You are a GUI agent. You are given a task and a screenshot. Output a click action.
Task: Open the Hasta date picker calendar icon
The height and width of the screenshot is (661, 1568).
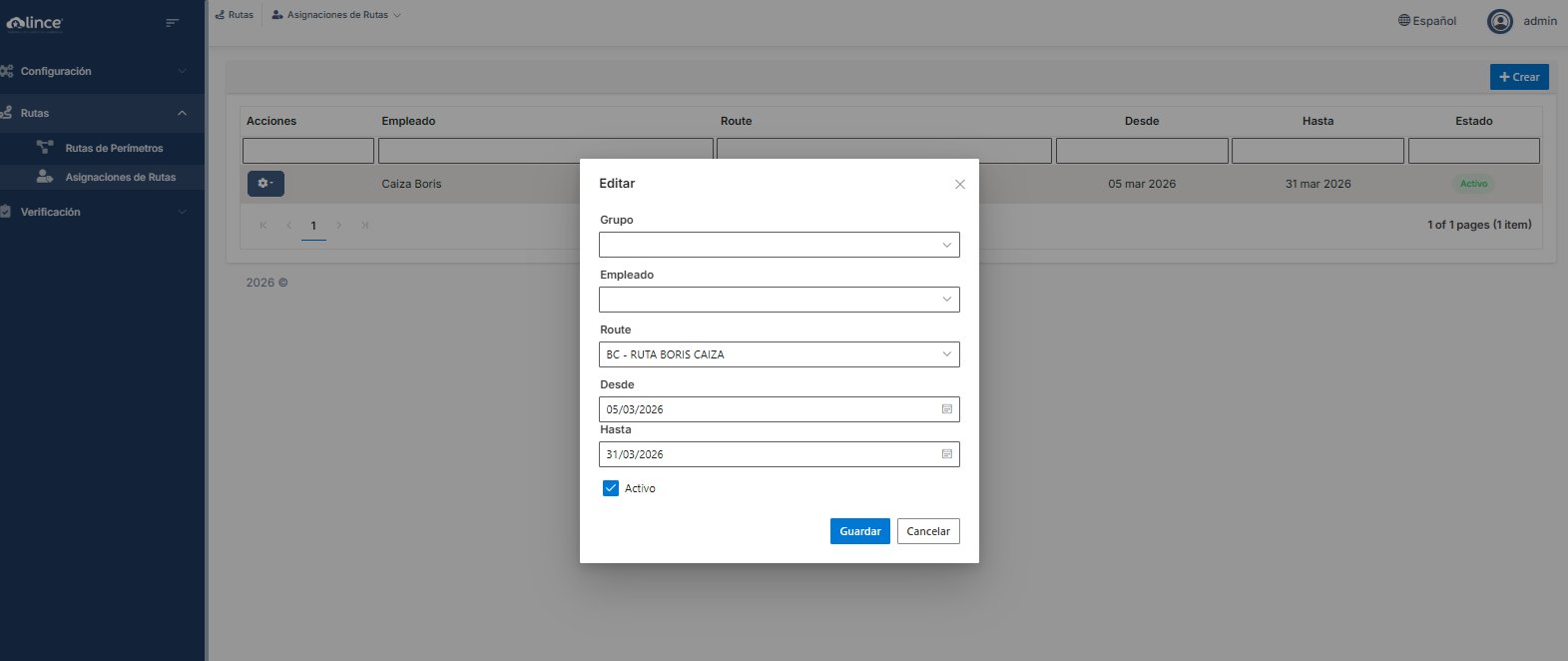[x=946, y=454]
